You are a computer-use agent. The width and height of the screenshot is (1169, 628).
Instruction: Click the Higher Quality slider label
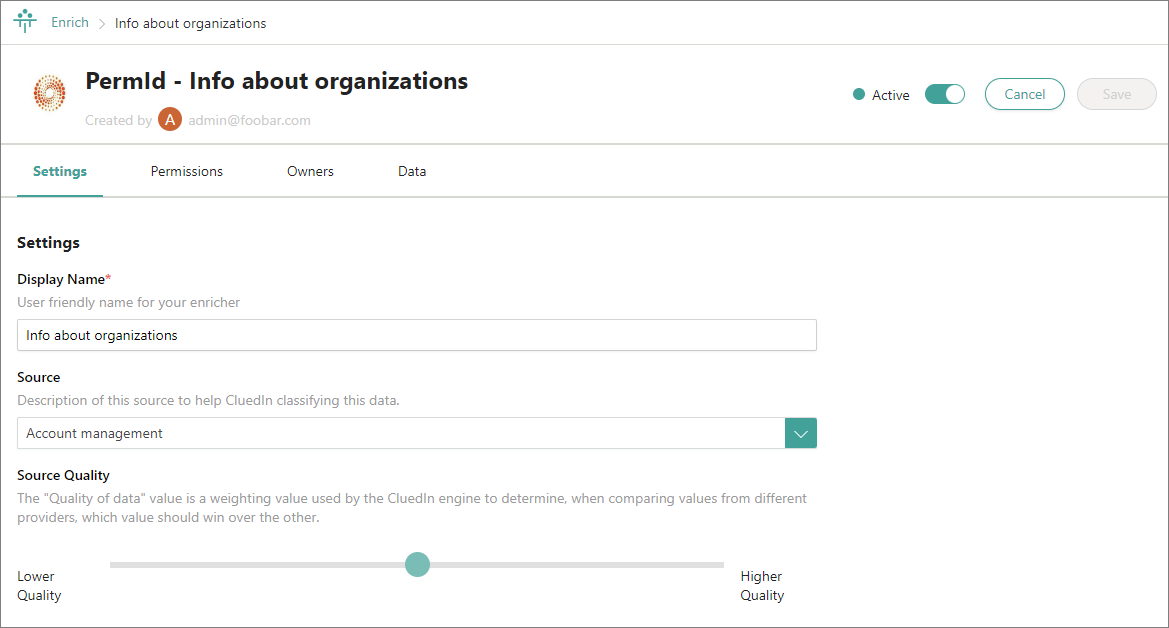click(x=761, y=585)
